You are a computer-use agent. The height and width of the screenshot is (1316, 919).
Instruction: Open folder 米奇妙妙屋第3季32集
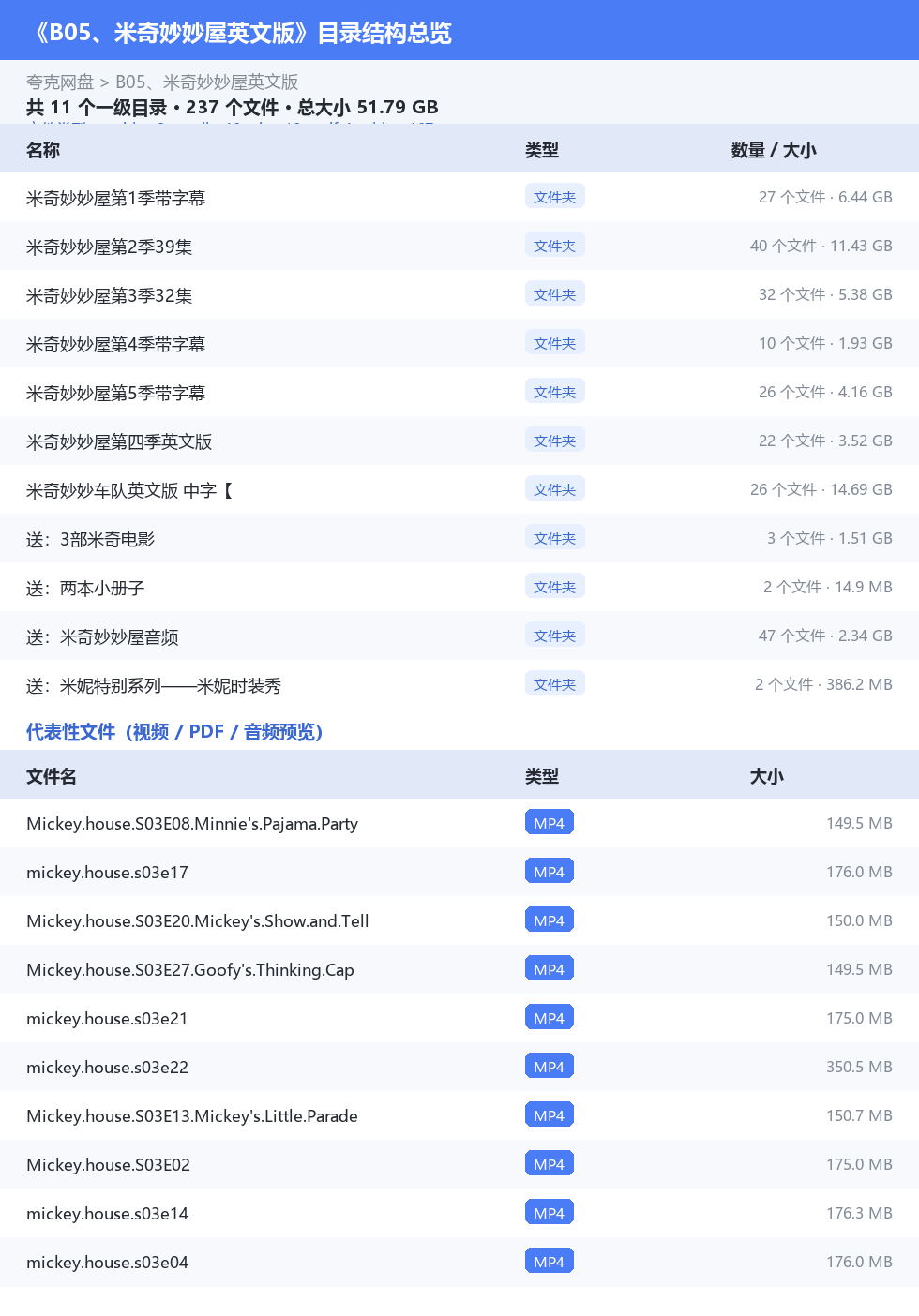(109, 295)
